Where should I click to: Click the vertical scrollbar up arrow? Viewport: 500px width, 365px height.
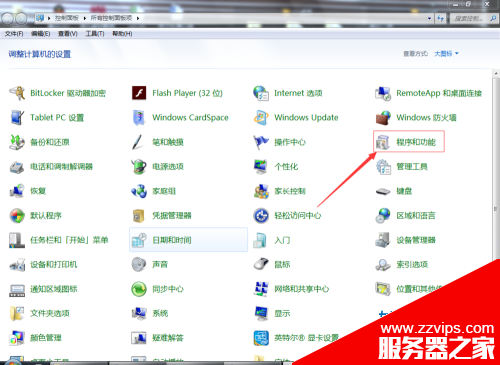[496, 73]
